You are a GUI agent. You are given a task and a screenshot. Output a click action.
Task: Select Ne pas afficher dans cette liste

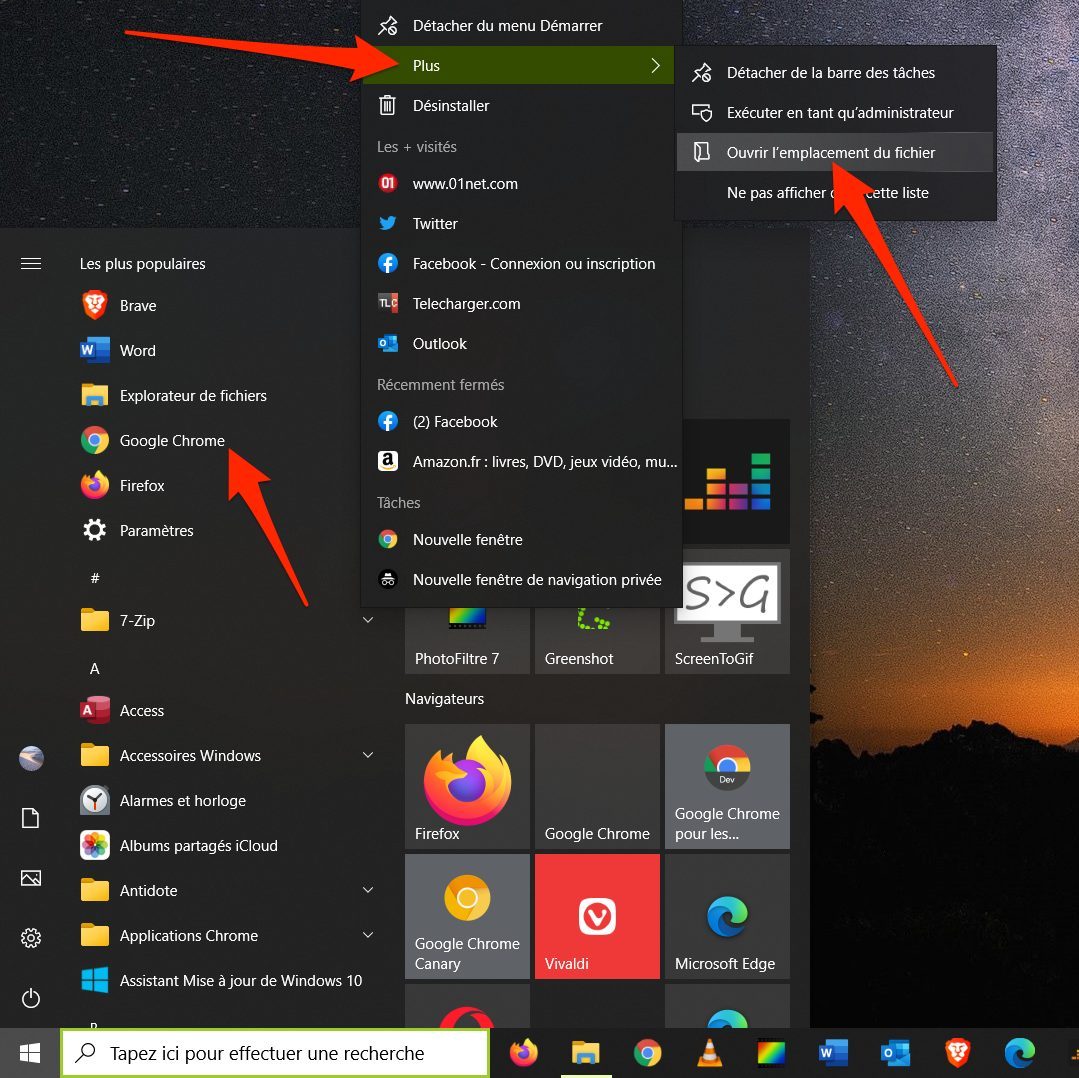click(x=835, y=193)
